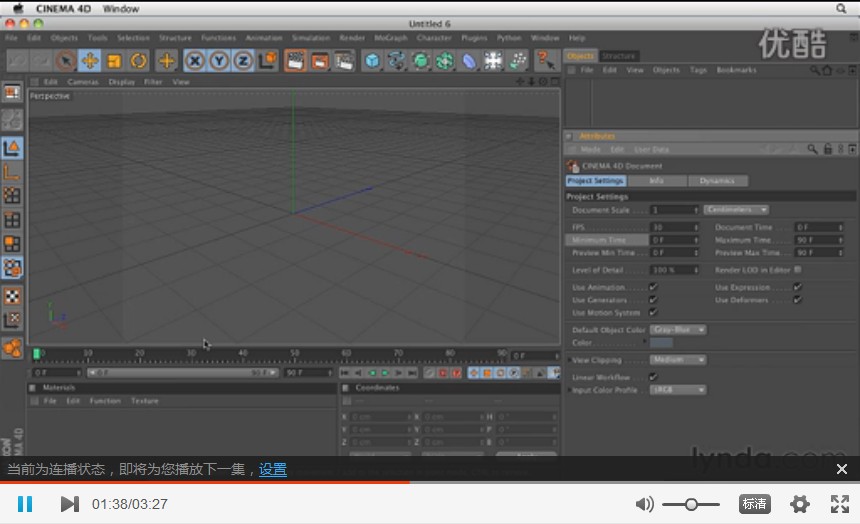Switch to Edges mode

tap(12, 219)
